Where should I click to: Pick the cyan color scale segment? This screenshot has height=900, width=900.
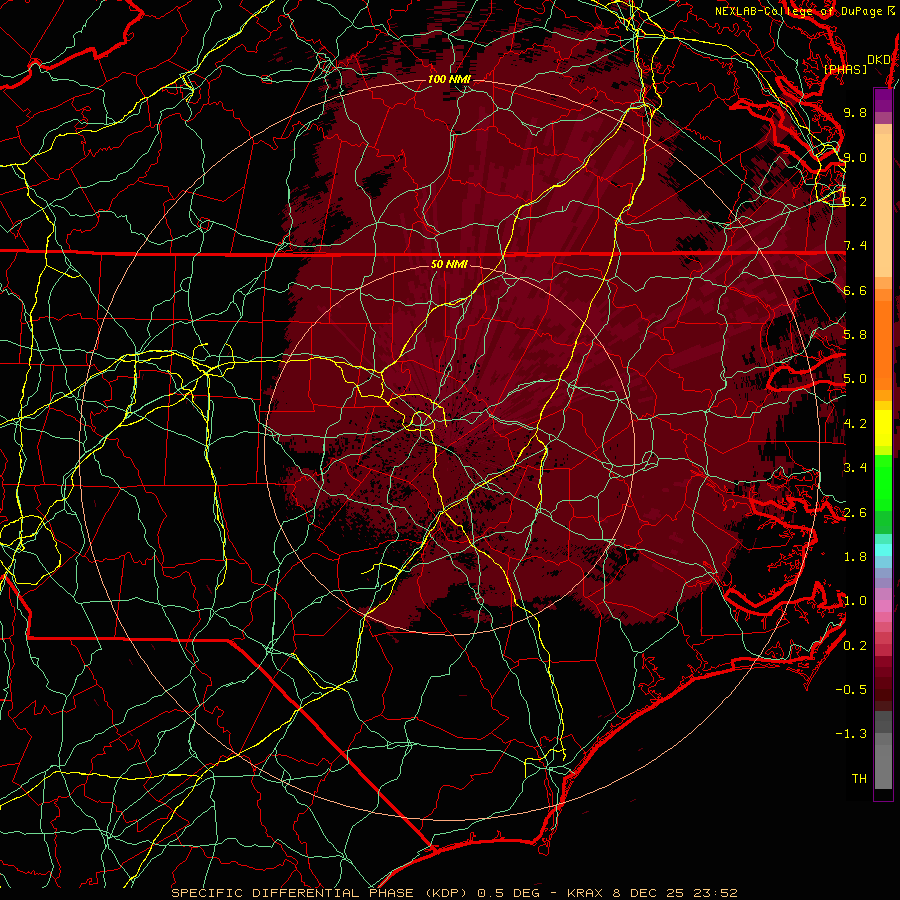tap(883, 550)
